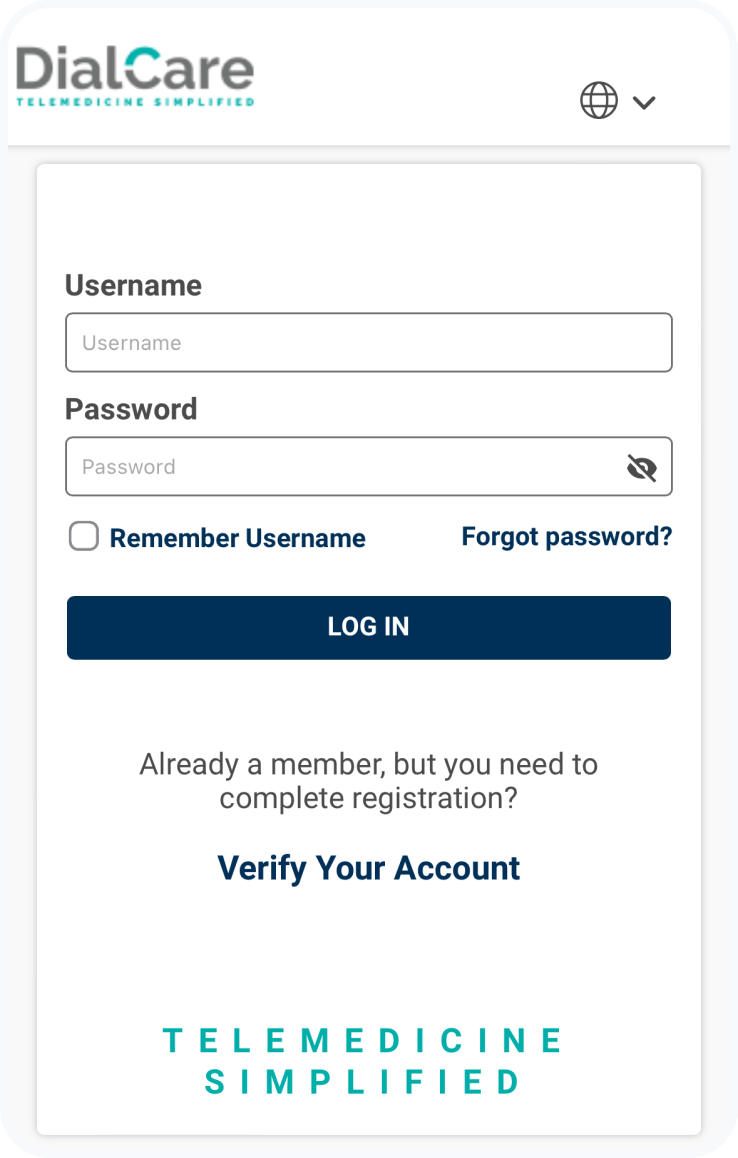Viewport: 738px width, 1158px height.
Task: Click the Remember Username label text
Action: [x=237, y=538]
